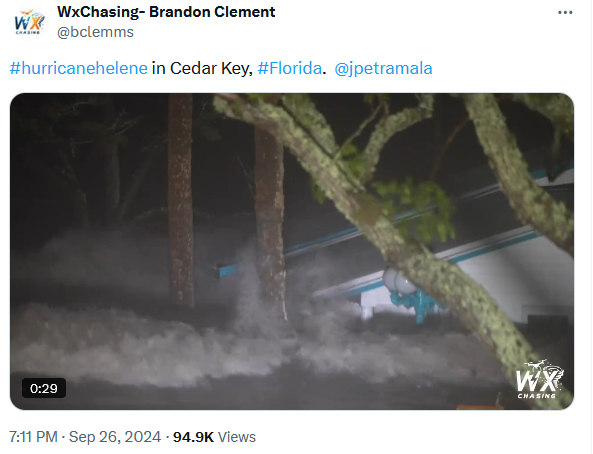Open the @jpetramala mention
This screenshot has height=454, width=593.
coord(383,68)
